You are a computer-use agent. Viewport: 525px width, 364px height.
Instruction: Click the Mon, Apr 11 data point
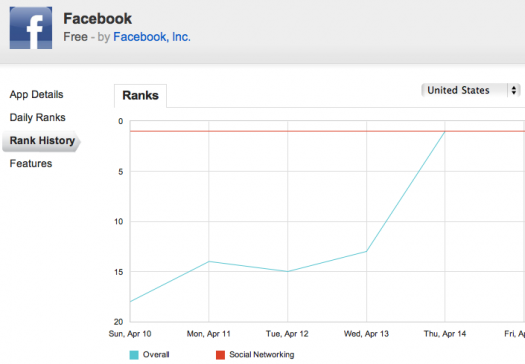pyautogui.click(x=209, y=261)
